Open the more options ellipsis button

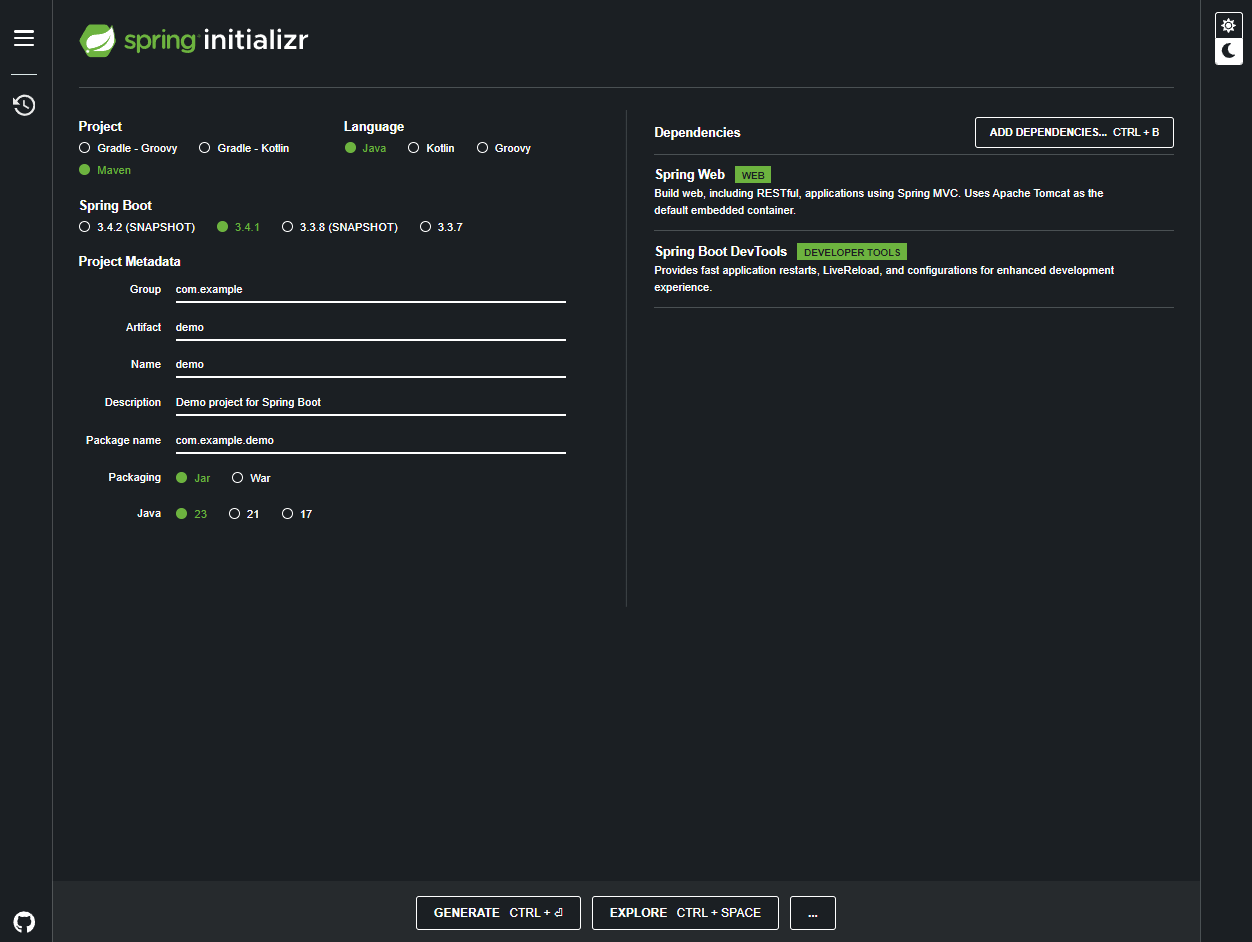pyautogui.click(x=812, y=913)
